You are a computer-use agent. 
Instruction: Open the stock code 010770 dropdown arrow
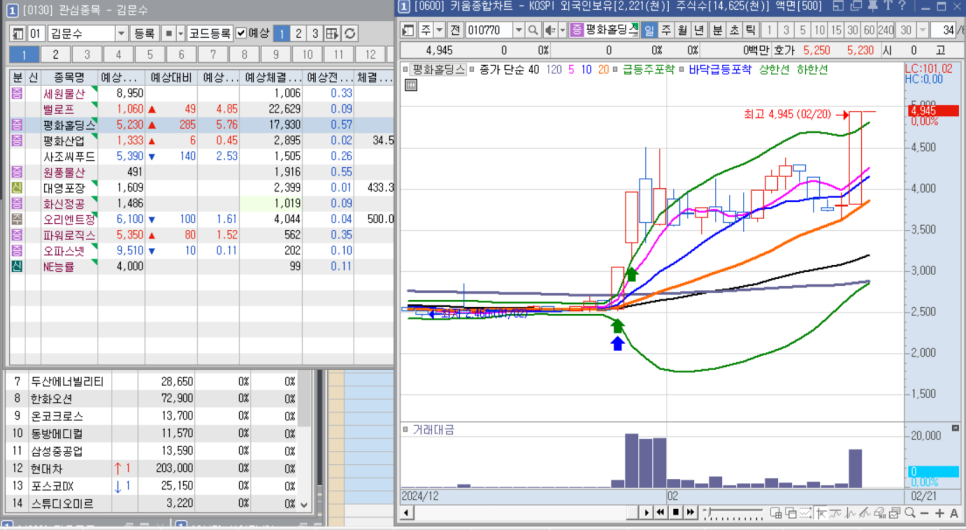[519, 30]
